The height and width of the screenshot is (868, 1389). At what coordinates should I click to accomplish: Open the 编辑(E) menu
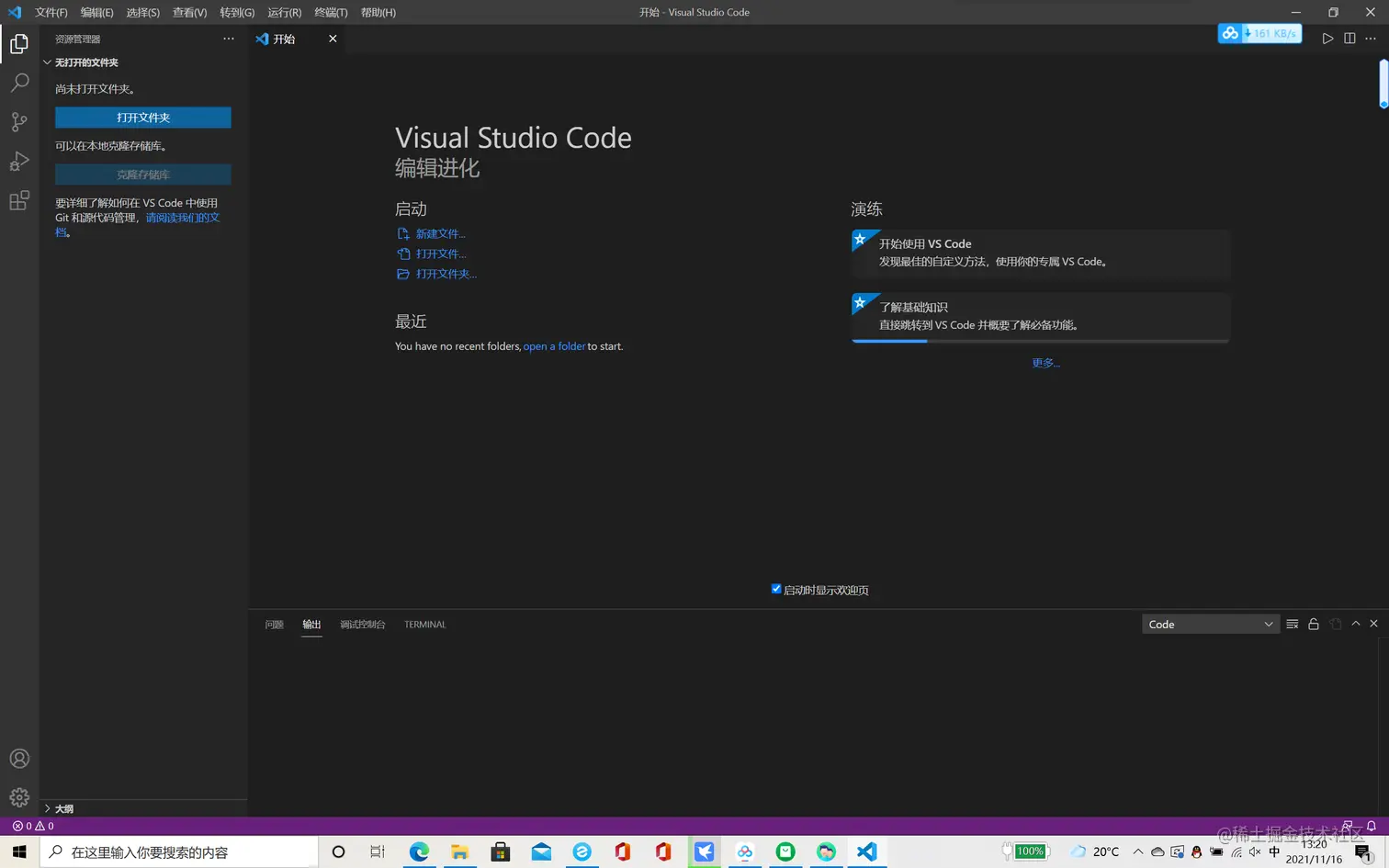[96, 12]
